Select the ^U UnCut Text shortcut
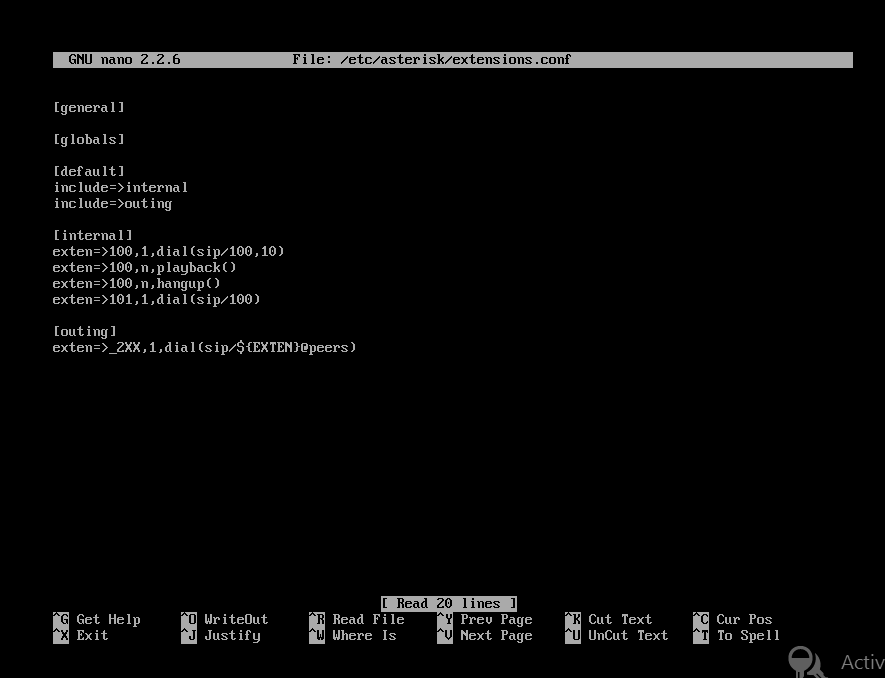This screenshot has width=885, height=678. pyautogui.click(x=616, y=635)
